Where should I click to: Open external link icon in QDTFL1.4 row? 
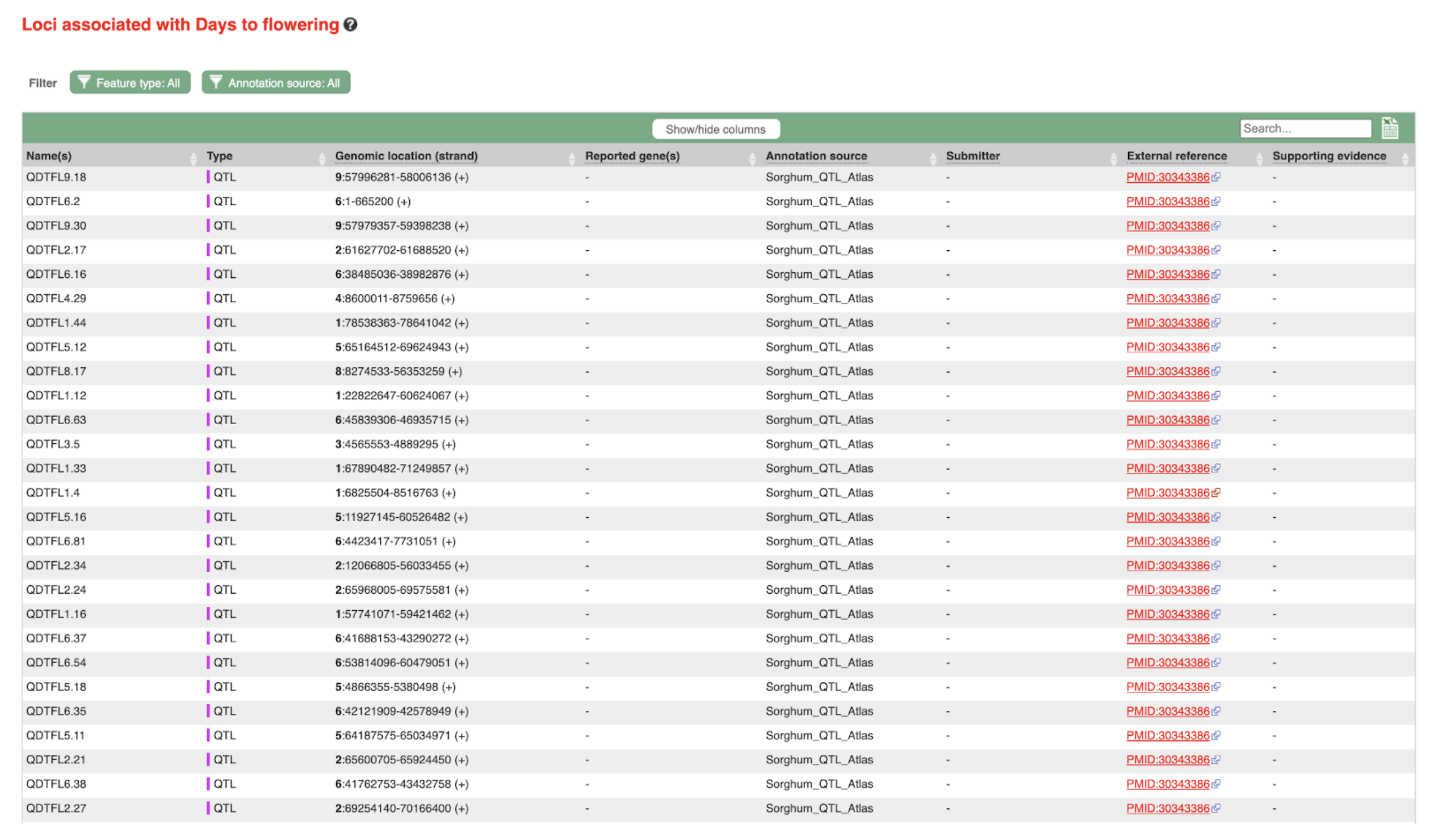[1215, 492]
